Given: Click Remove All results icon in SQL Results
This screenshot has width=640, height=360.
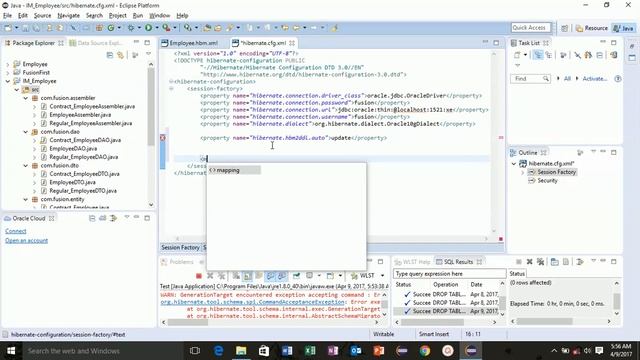Looking at the screenshot, I should tap(541, 262).
